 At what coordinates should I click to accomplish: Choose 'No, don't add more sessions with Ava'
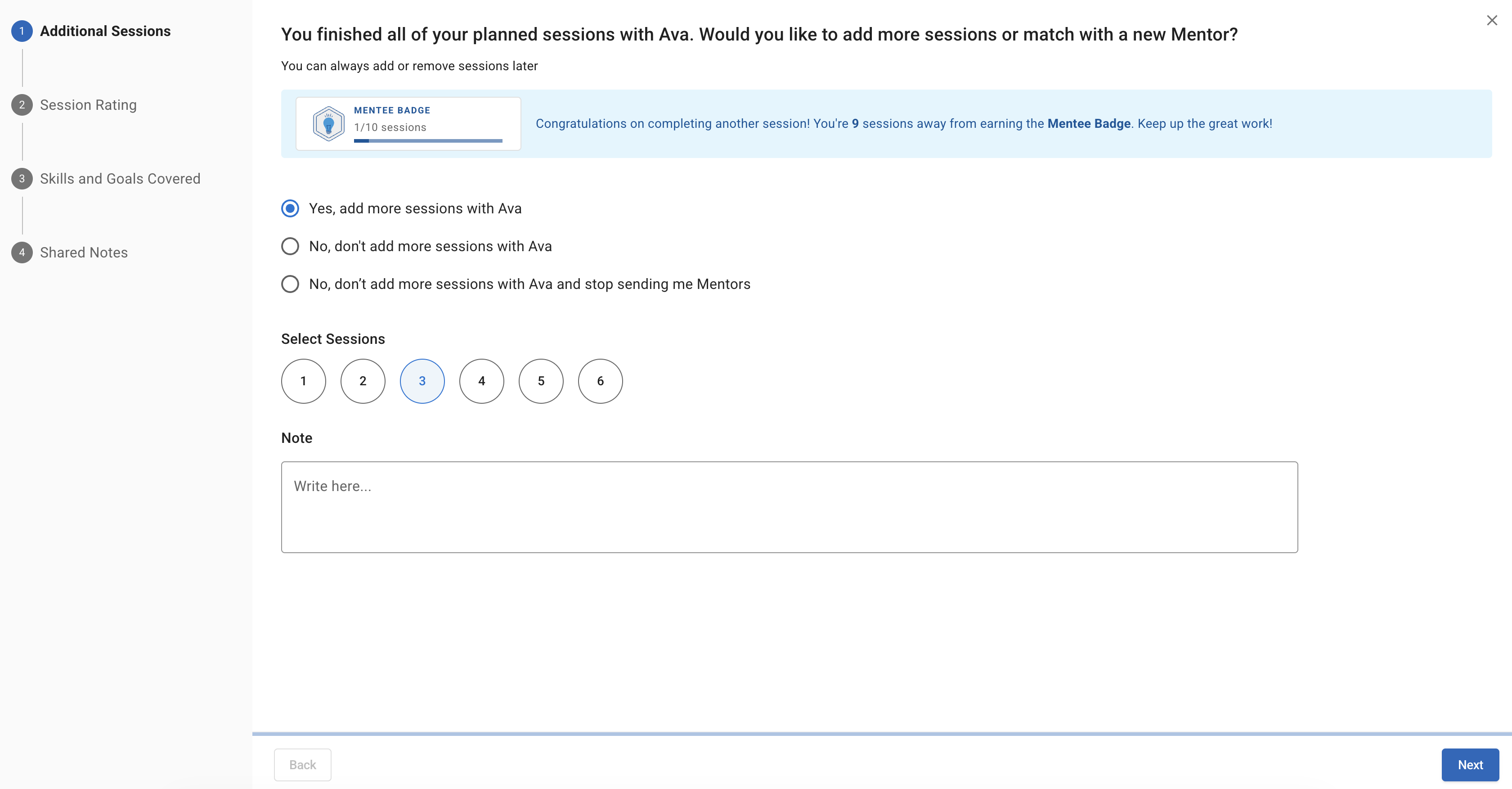pyautogui.click(x=290, y=247)
